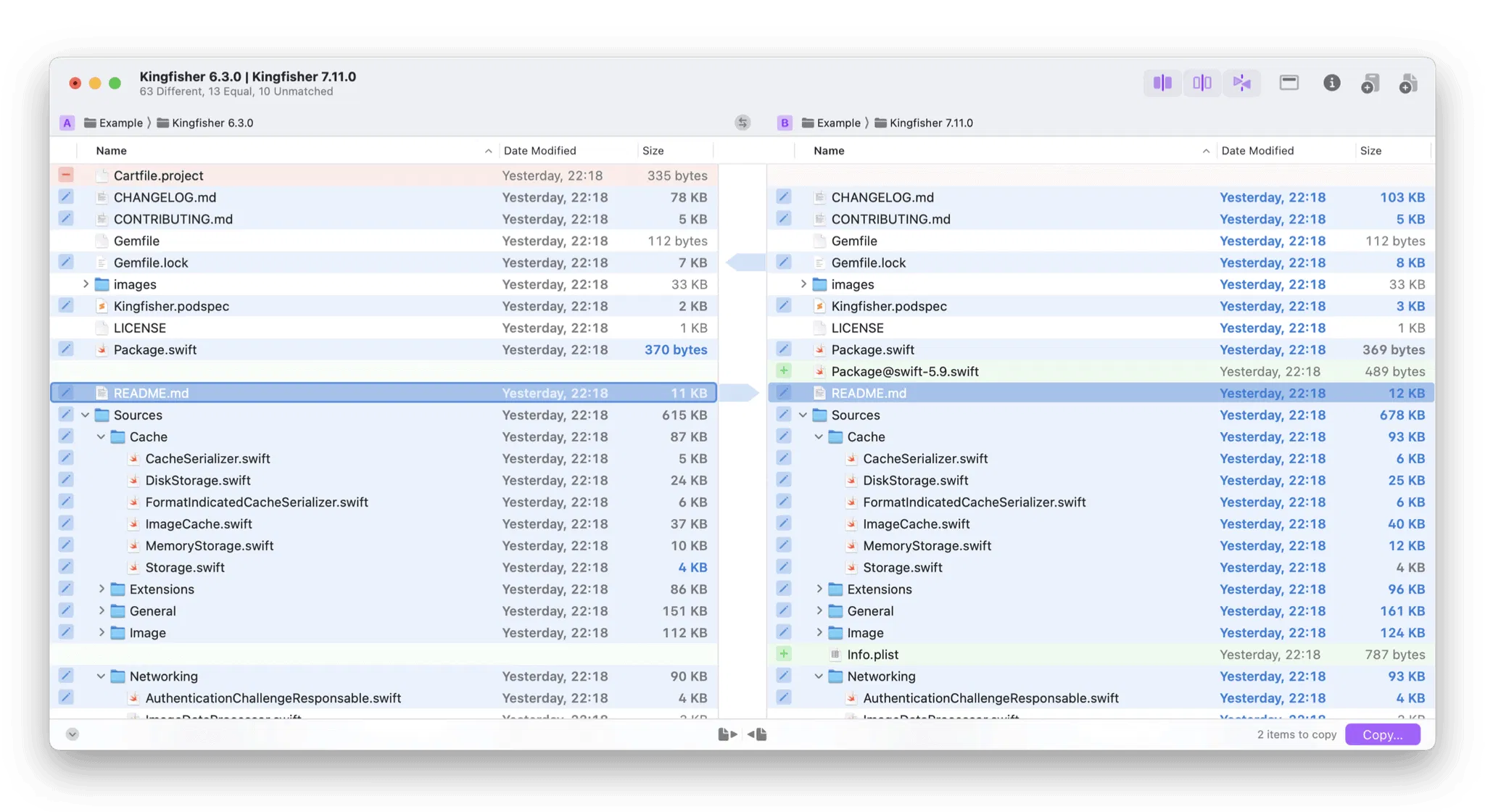The width and height of the screenshot is (1485, 812).
Task: Toggle the filled split-pane filter icon
Action: (x=1162, y=83)
